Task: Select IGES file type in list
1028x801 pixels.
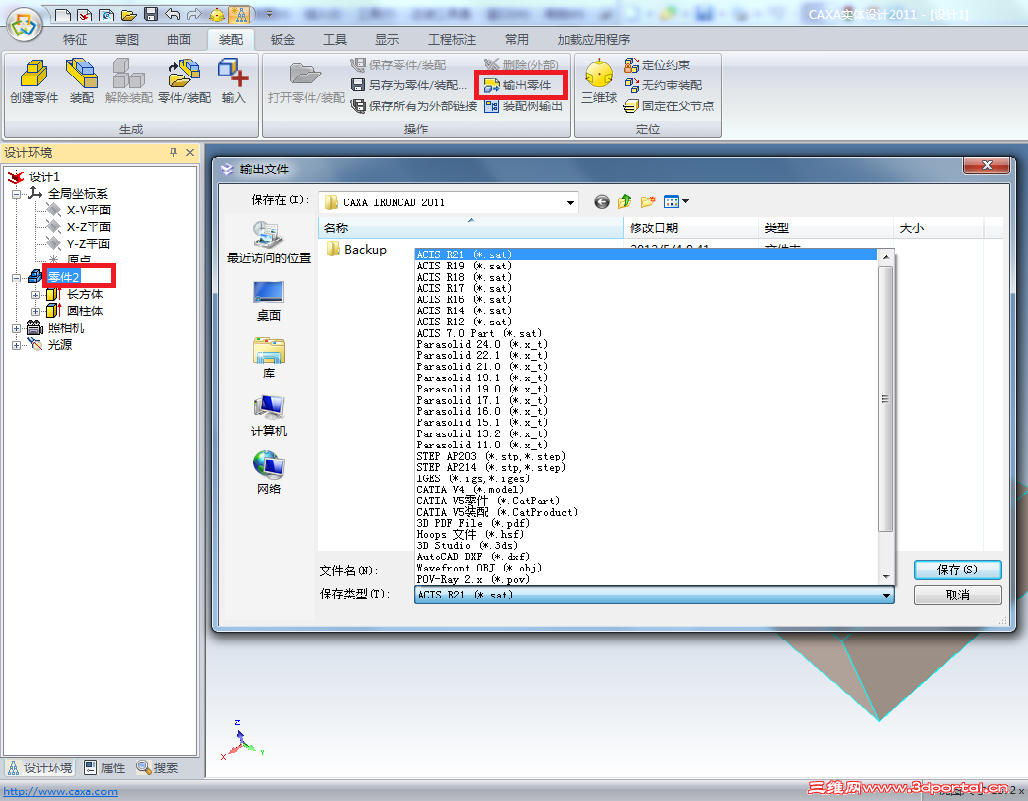Action: (x=473, y=479)
